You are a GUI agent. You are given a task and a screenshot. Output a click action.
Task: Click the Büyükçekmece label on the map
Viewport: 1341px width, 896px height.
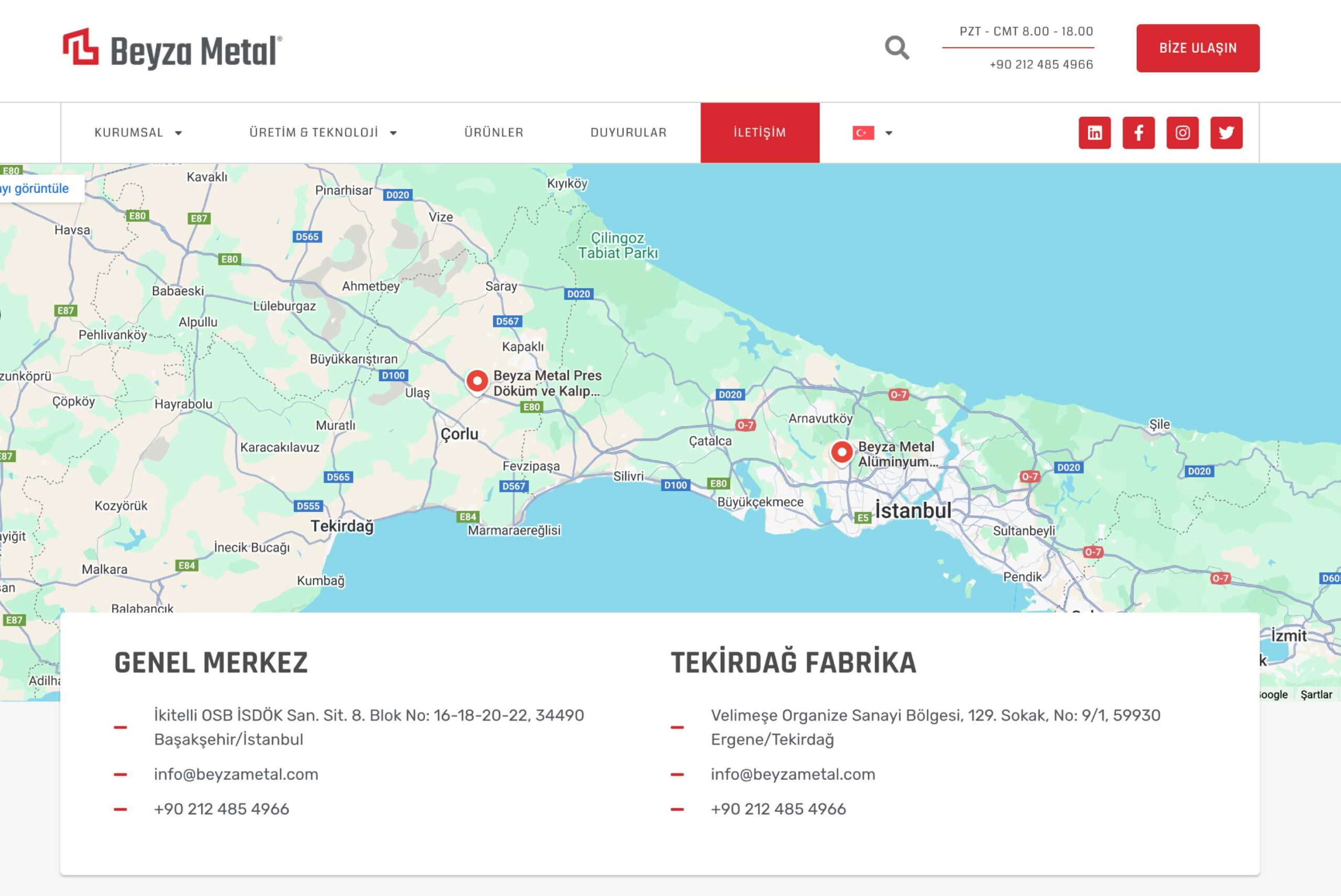click(760, 502)
